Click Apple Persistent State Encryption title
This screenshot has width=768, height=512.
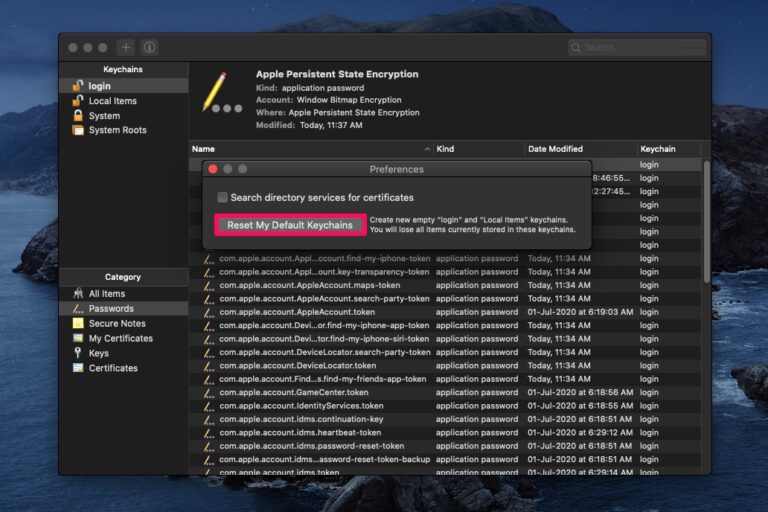[337, 74]
